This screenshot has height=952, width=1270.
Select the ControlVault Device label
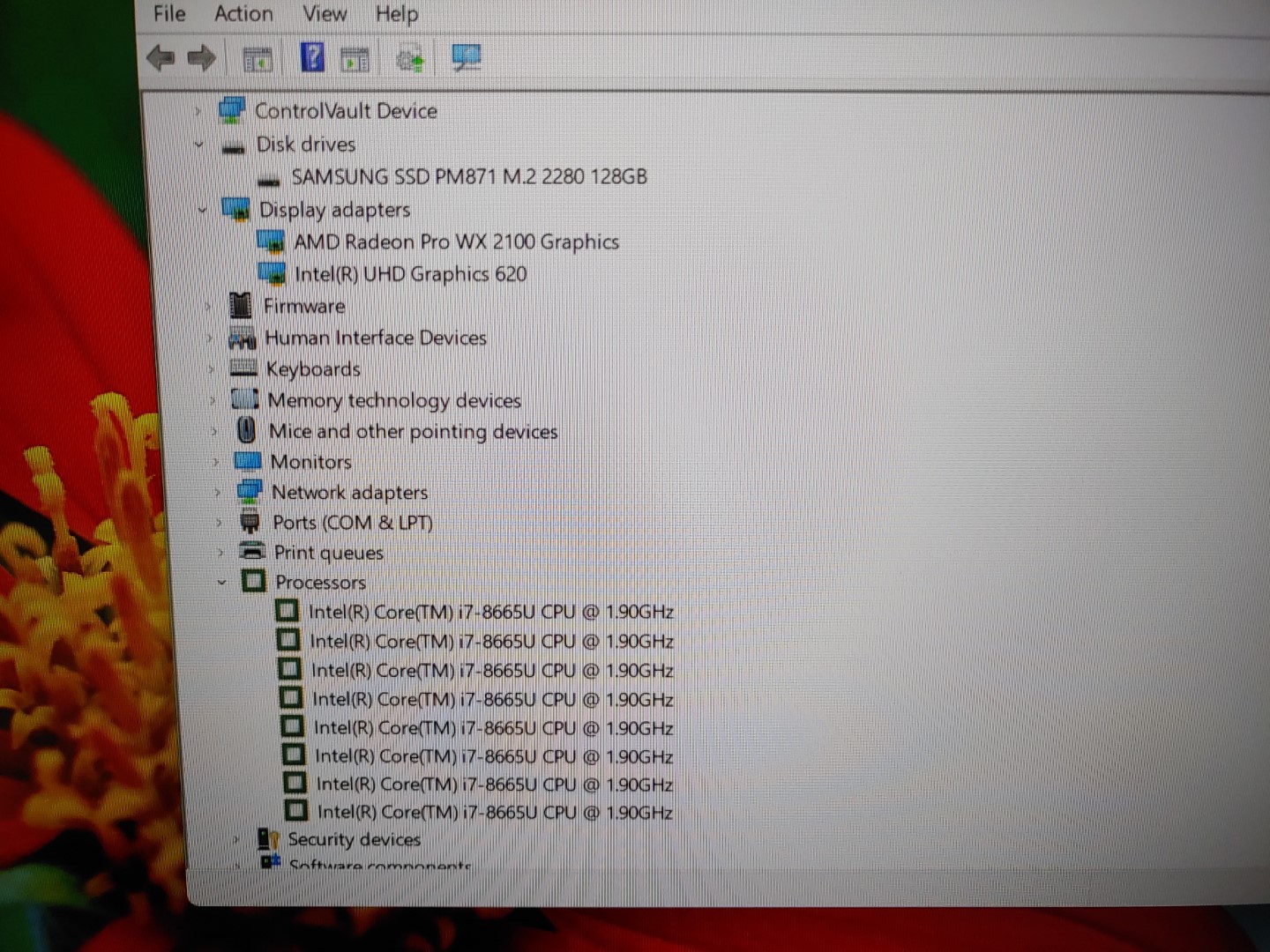[346, 111]
